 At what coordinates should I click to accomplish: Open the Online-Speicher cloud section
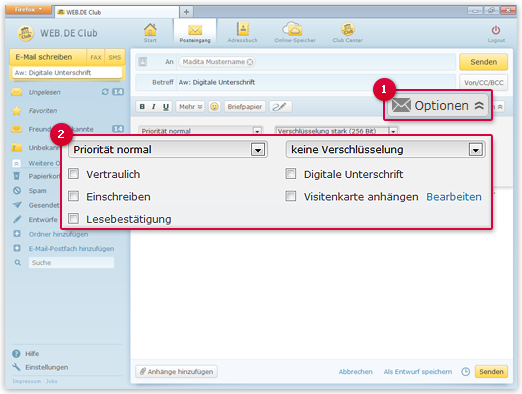(295, 33)
